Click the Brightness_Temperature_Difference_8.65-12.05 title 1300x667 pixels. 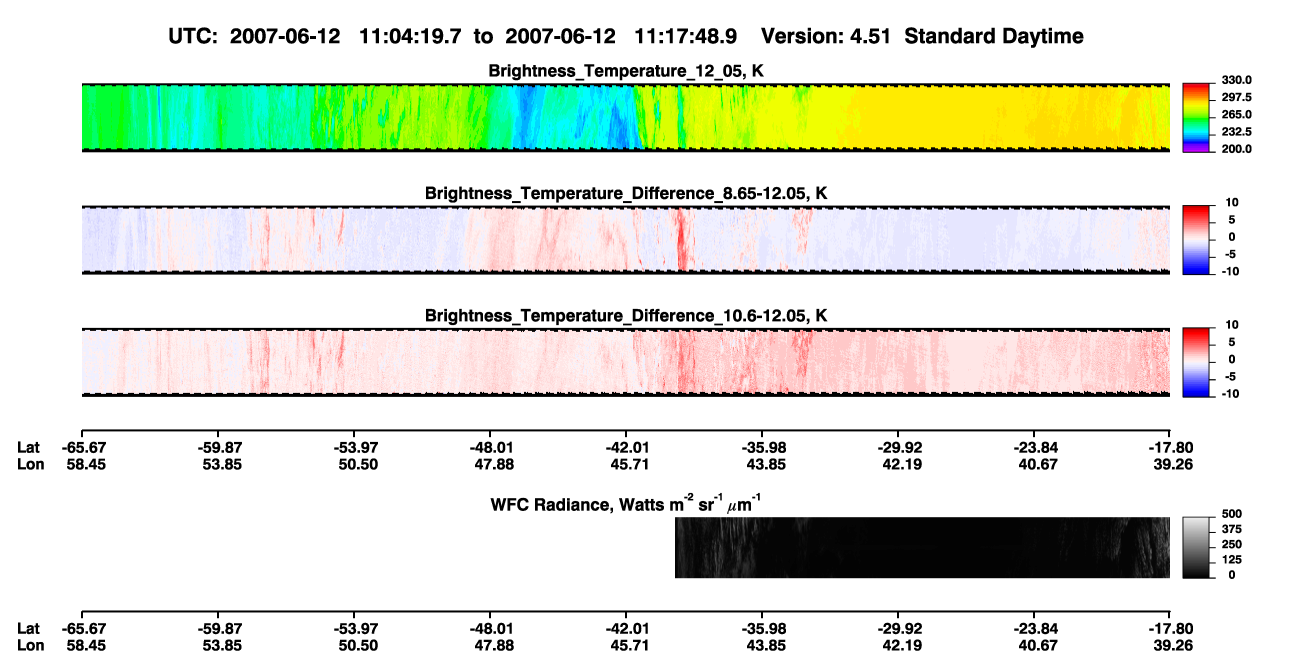[x=626, y=193]
